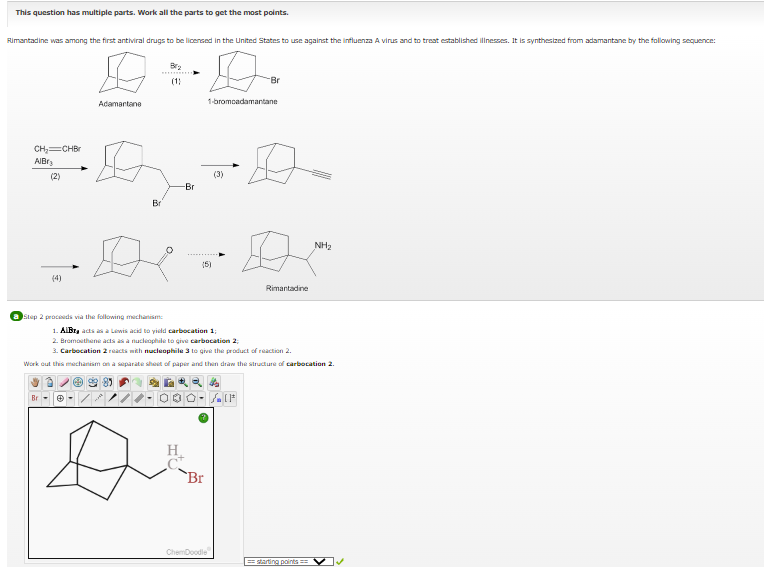Screen dimensions: 764x567
Task: Select the bold wedge bond tool
Action: (112, 398)
